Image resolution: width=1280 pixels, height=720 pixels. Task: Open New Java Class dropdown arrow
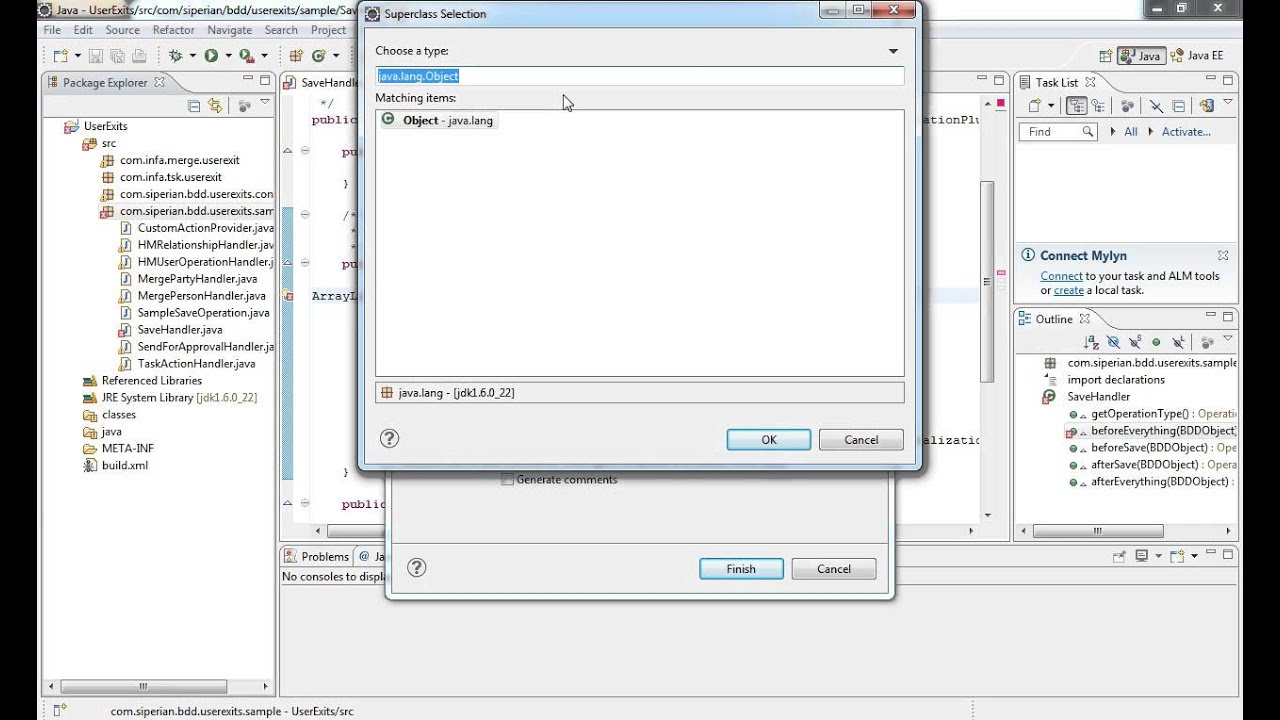[336, 56]
